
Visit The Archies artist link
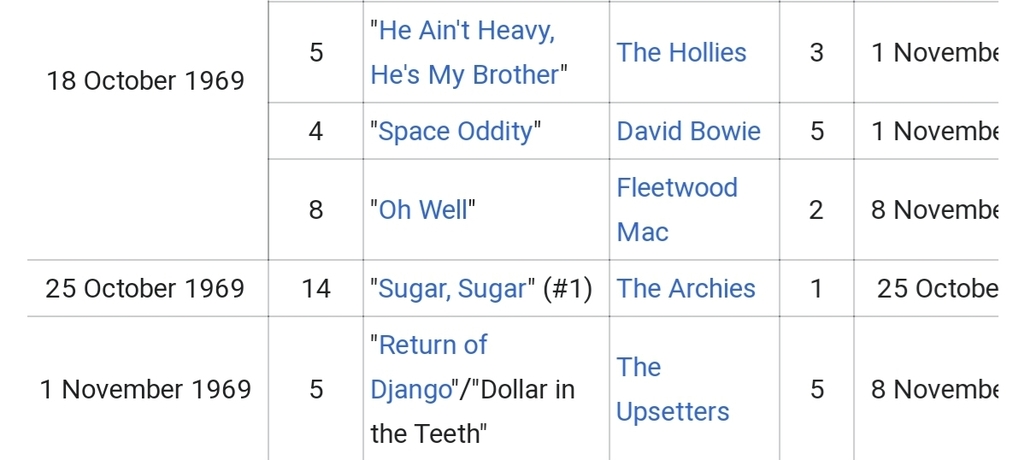click(x=686, y=288)
